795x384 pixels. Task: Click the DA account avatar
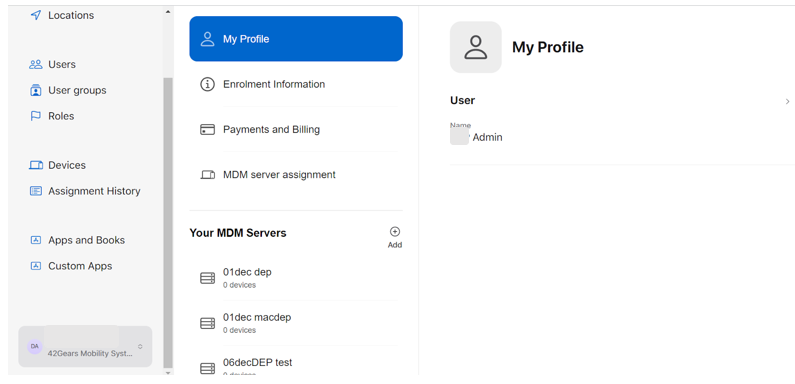(34, 346)
